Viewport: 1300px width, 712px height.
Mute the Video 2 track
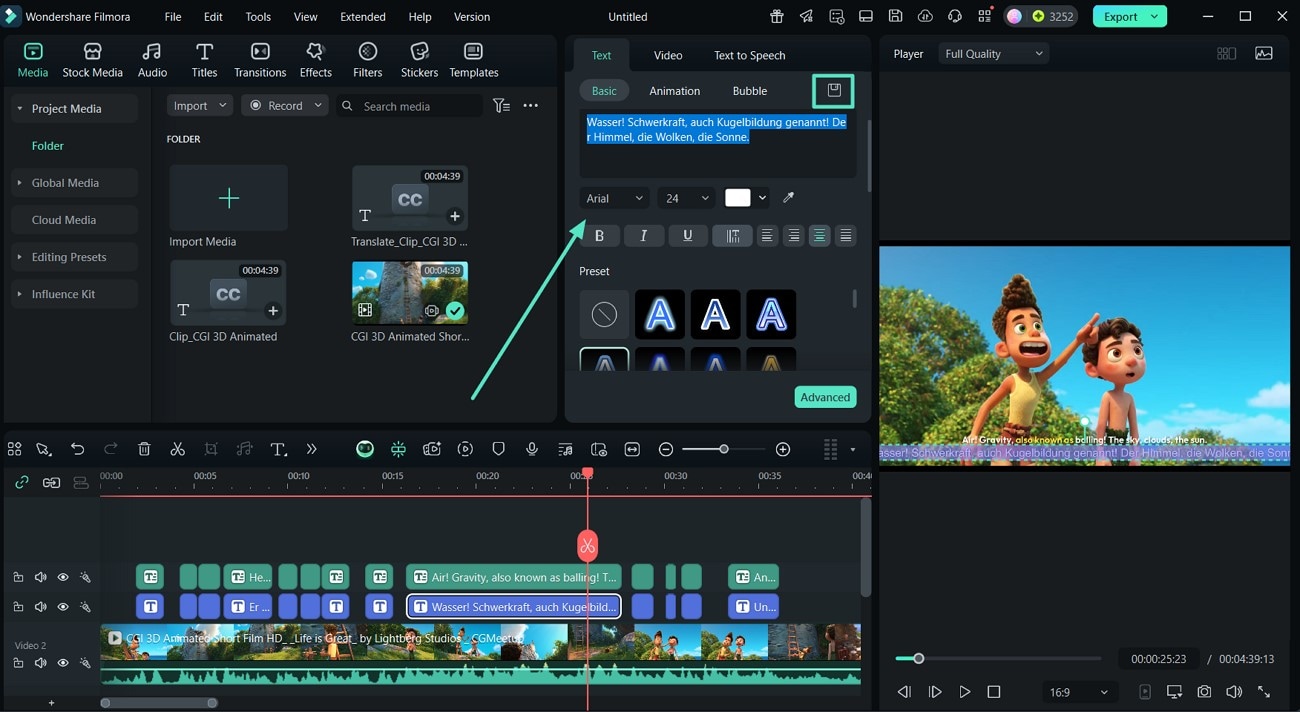point(41,663)
